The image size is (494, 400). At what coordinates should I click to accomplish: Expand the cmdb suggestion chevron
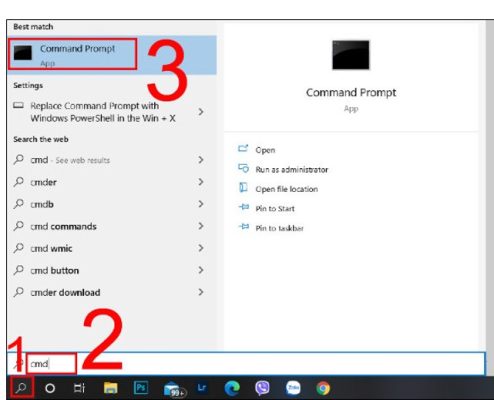click(201, 204)
